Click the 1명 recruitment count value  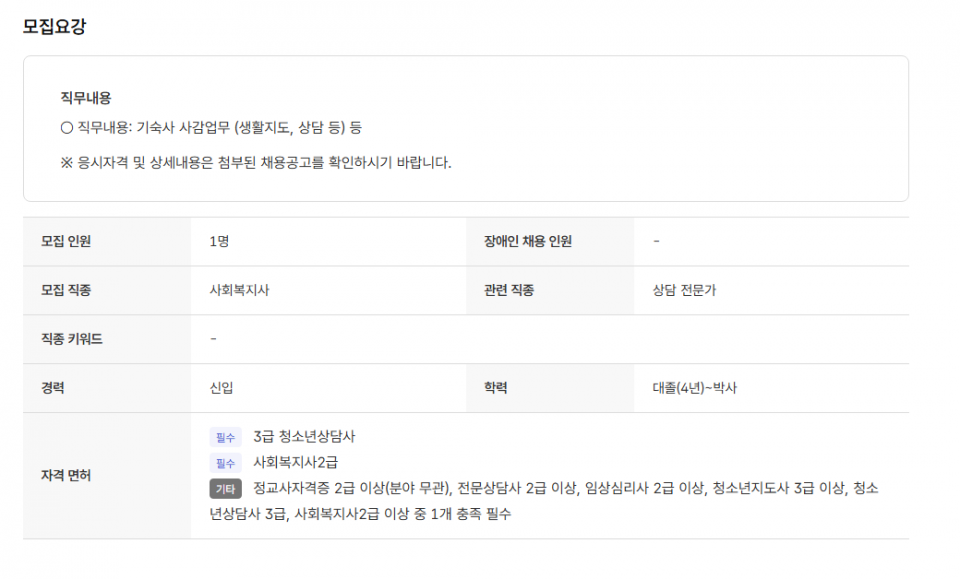point(219,242)
